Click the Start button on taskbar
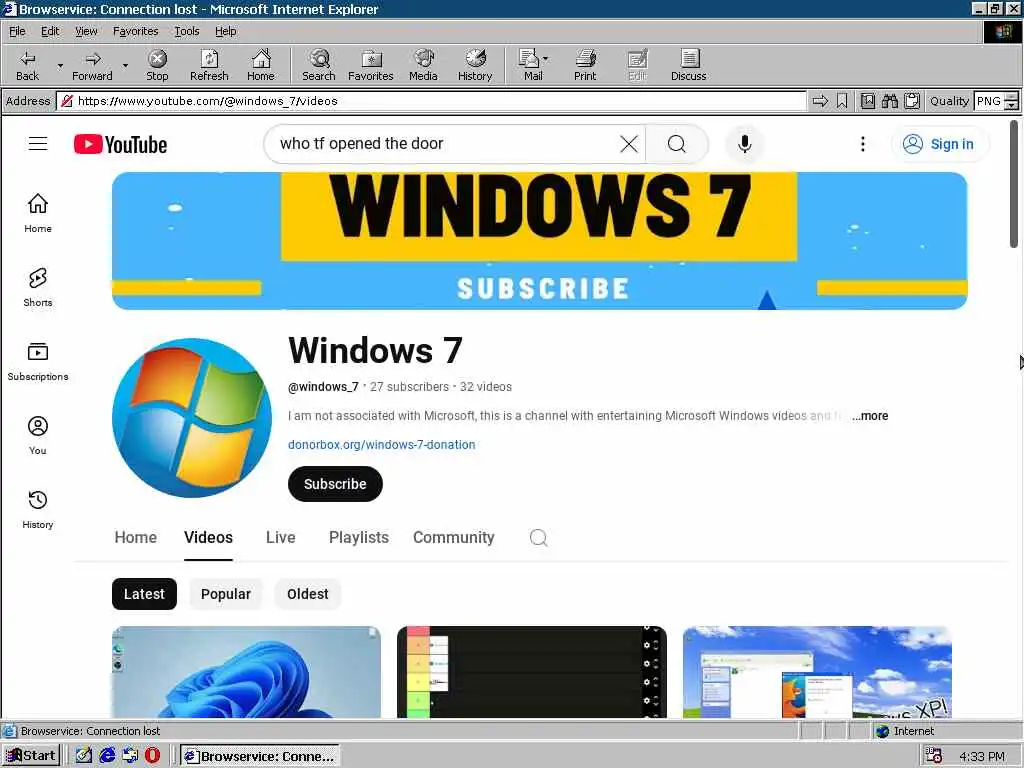The image size is (1024, 768). [x=31, y=756]
